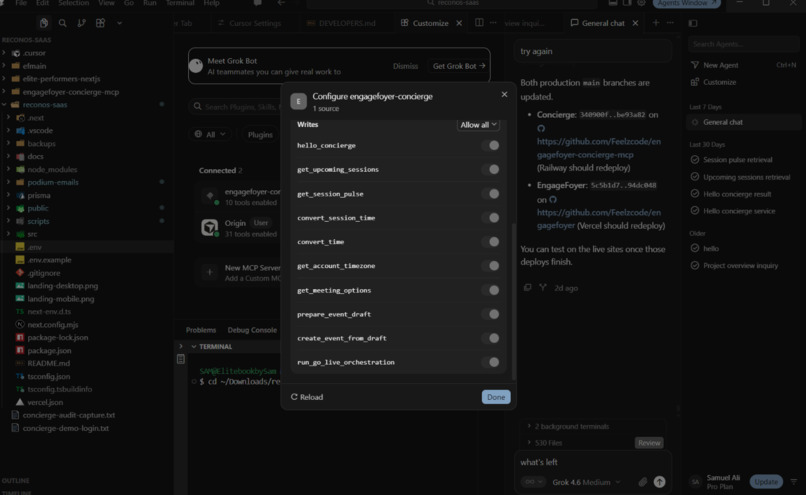Click New Agent in agents panel
Image resolution: width=806 pixels, height=495 pixels.
(x=720, y=65)
